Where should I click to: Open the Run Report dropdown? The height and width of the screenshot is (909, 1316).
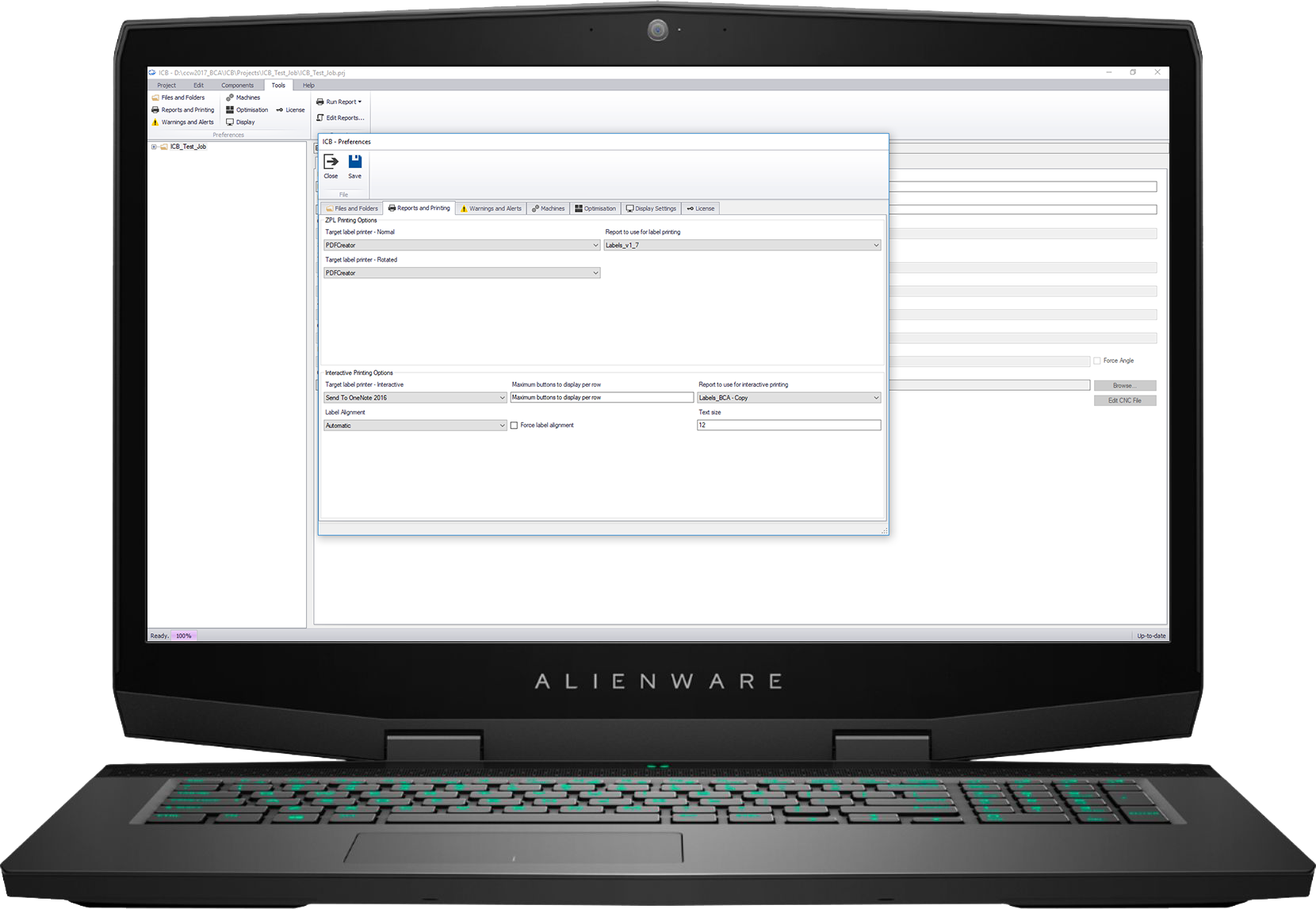(339, 101)
